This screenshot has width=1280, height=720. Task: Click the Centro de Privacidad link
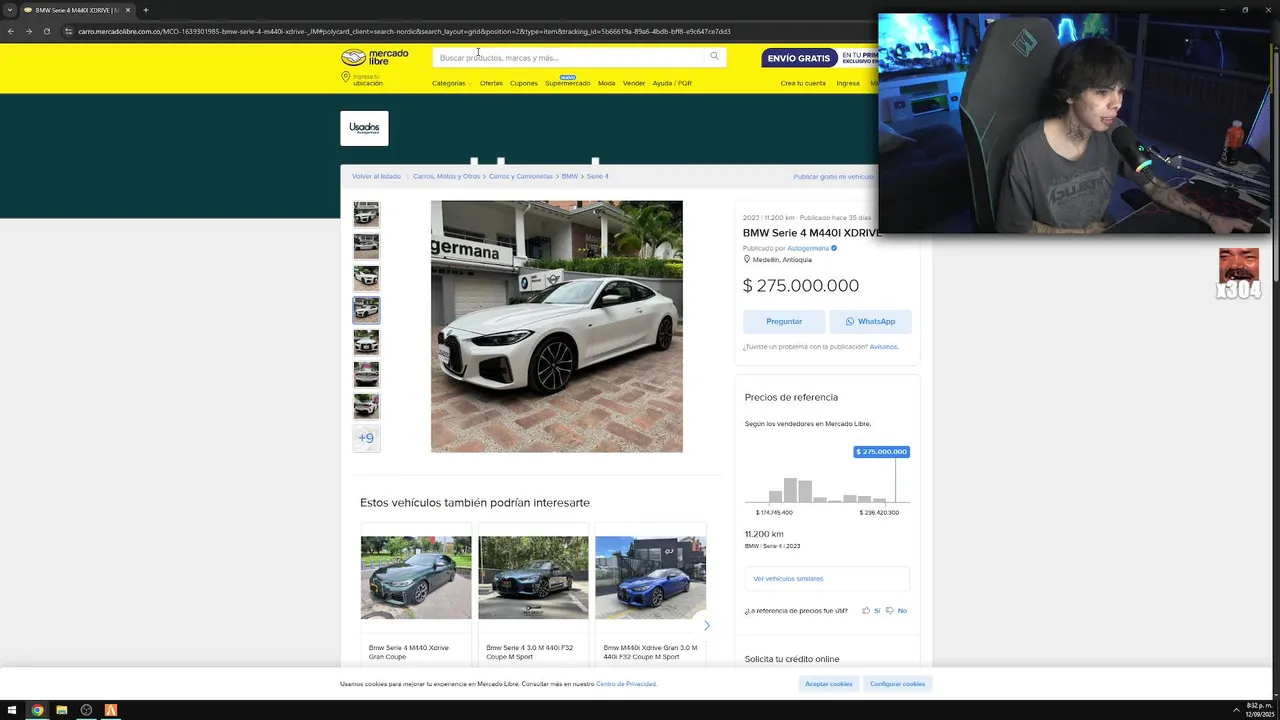(x=626, y=684)
